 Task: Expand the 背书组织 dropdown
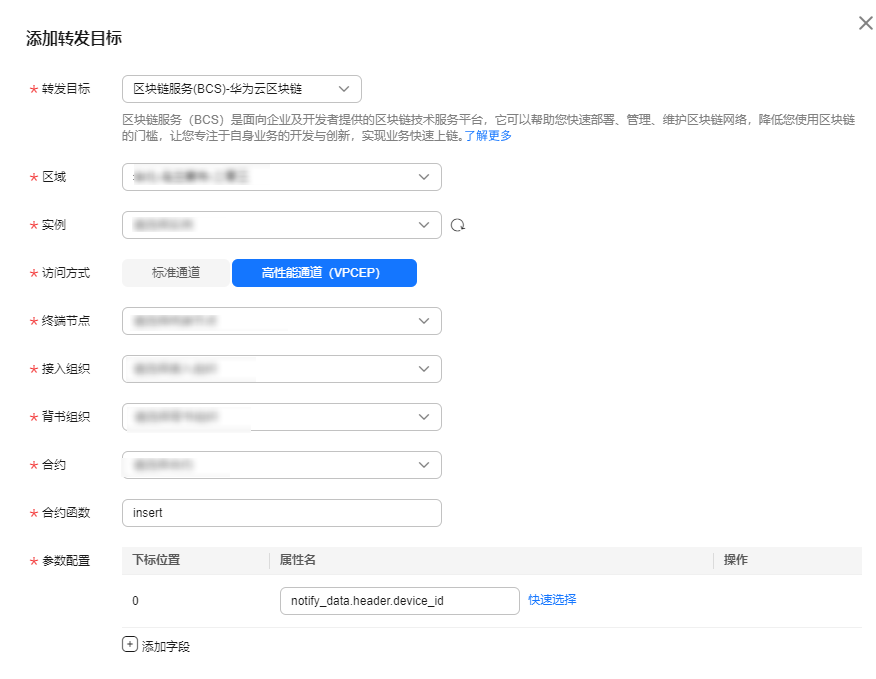pos(282,417)
